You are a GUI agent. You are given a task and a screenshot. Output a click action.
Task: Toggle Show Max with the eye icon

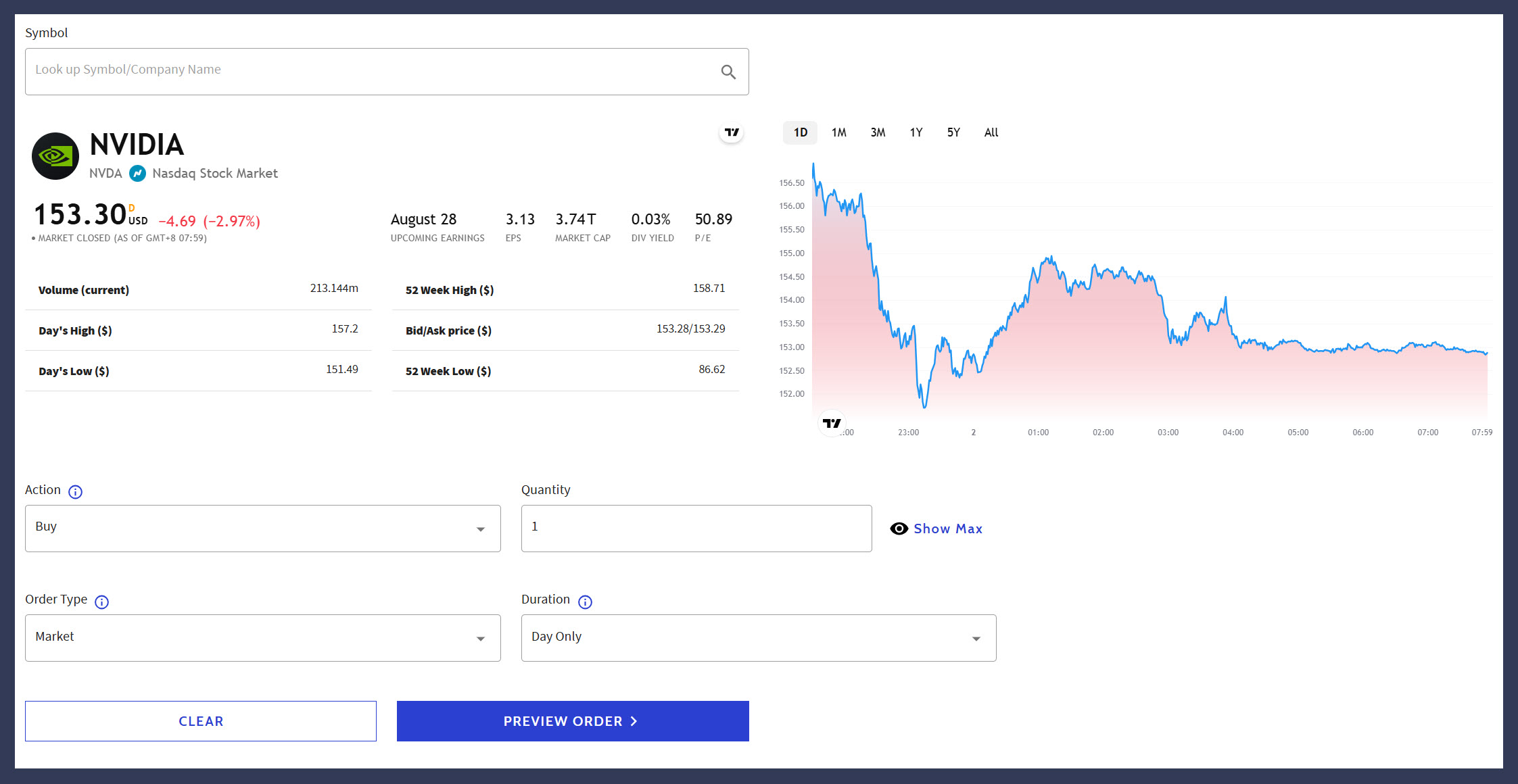pos(899,529)
